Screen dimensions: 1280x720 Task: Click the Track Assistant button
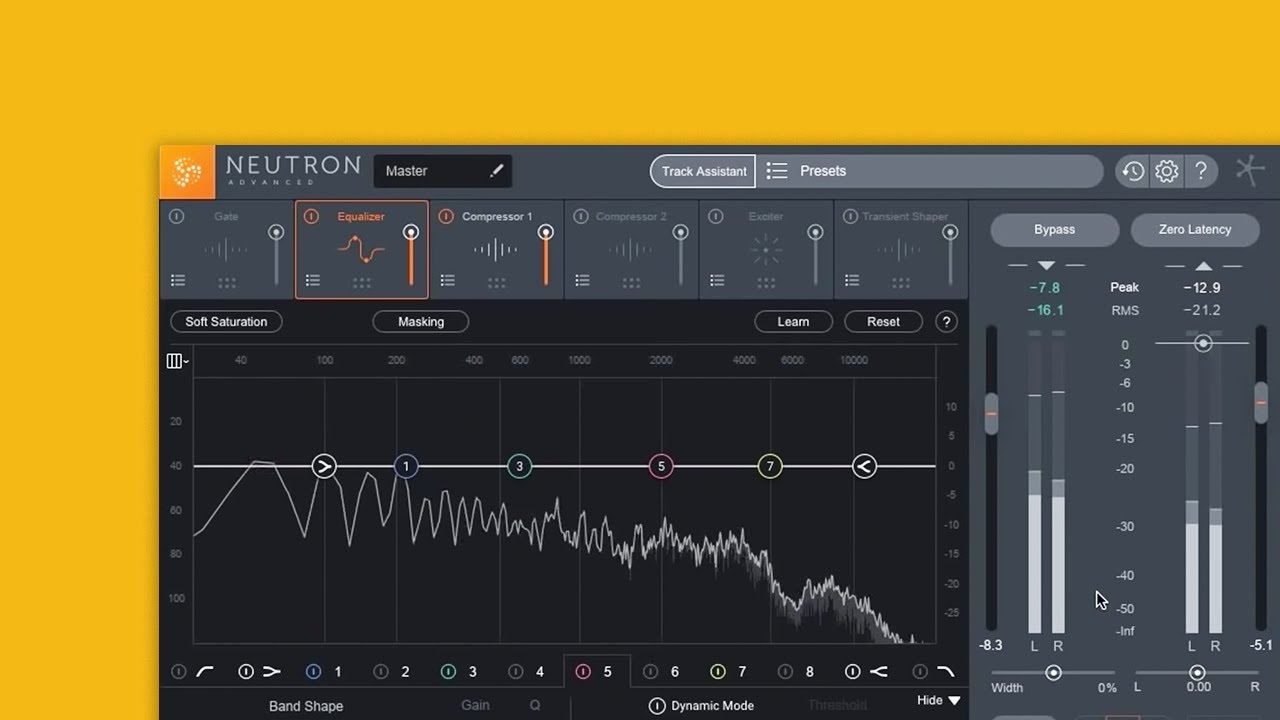point(704,171)
